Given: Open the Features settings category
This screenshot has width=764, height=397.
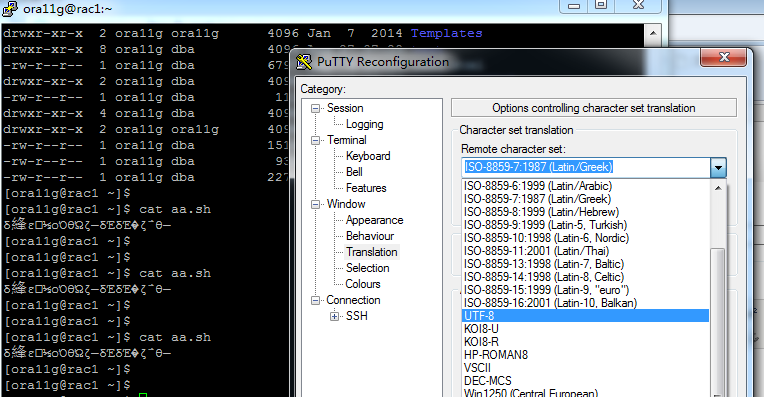Looking at the screenshot, I should (x=366, y=188).
